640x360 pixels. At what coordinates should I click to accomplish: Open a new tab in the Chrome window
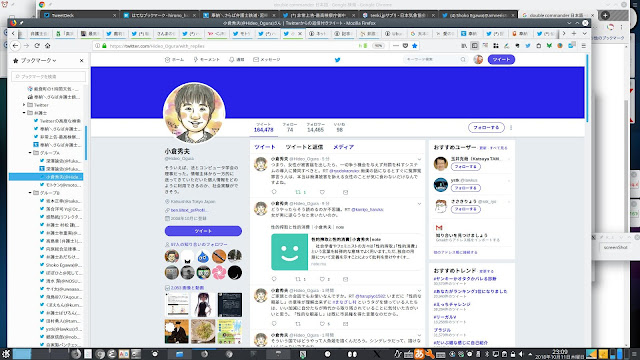point(605,15)
